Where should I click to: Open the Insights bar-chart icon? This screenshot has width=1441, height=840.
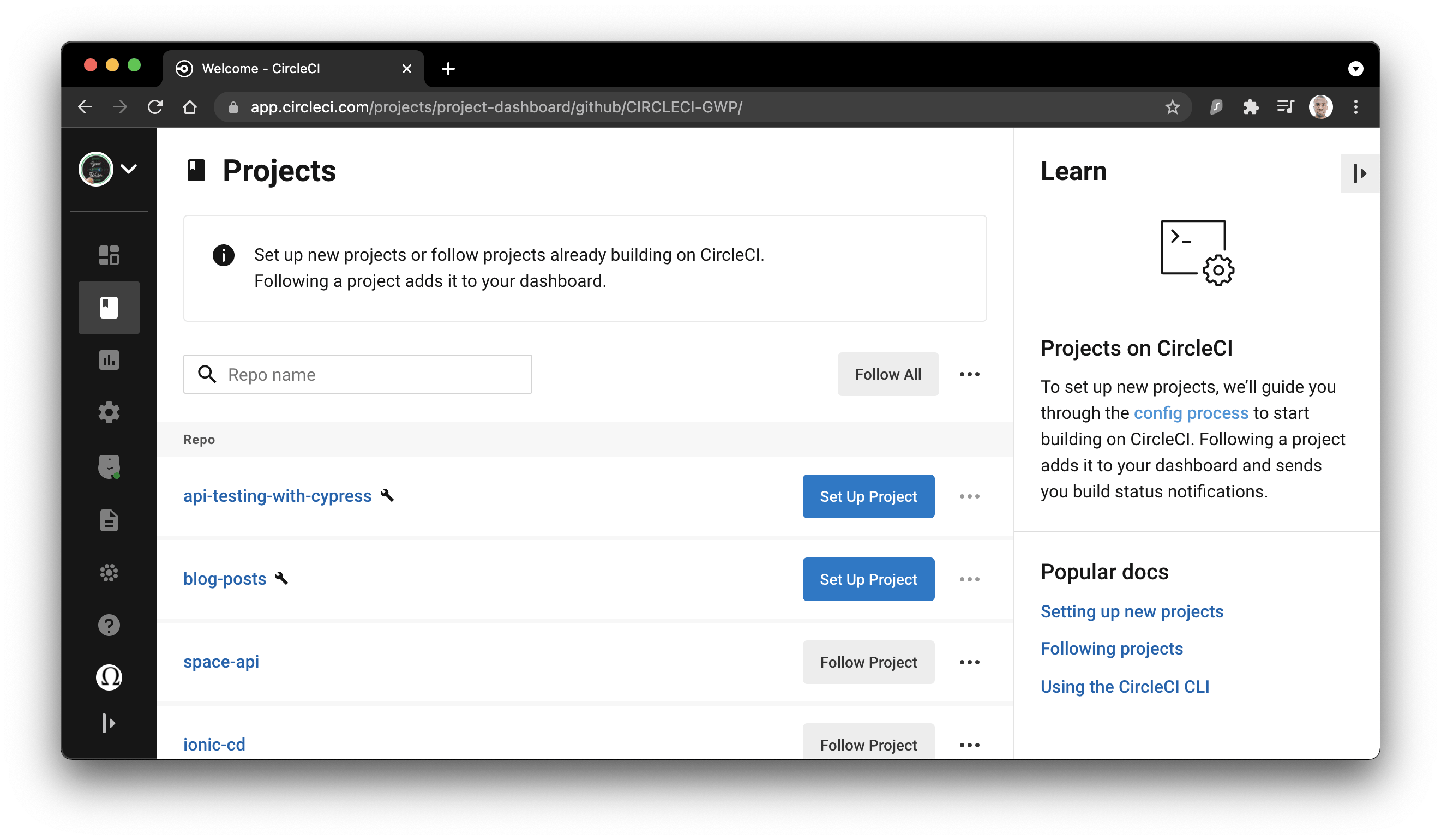tap(109, 359)
